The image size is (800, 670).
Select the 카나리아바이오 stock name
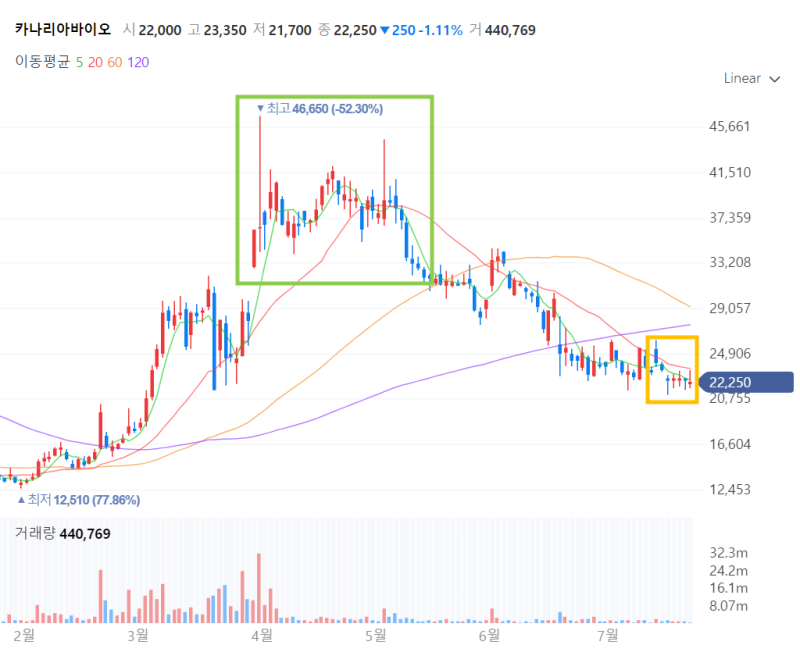[x=62, y=30]
